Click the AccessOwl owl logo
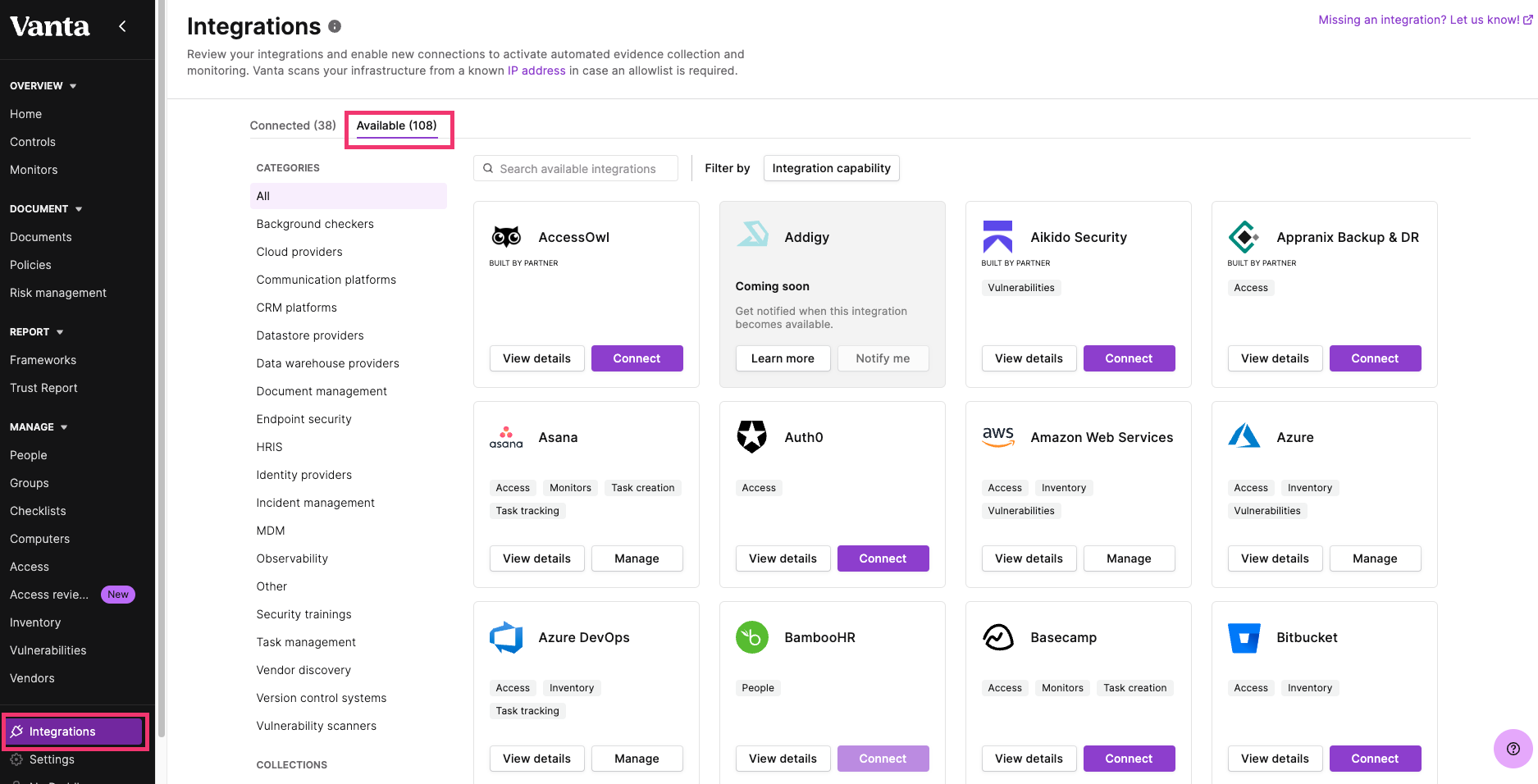This screenshot has width=1538, height=784. 506,237
